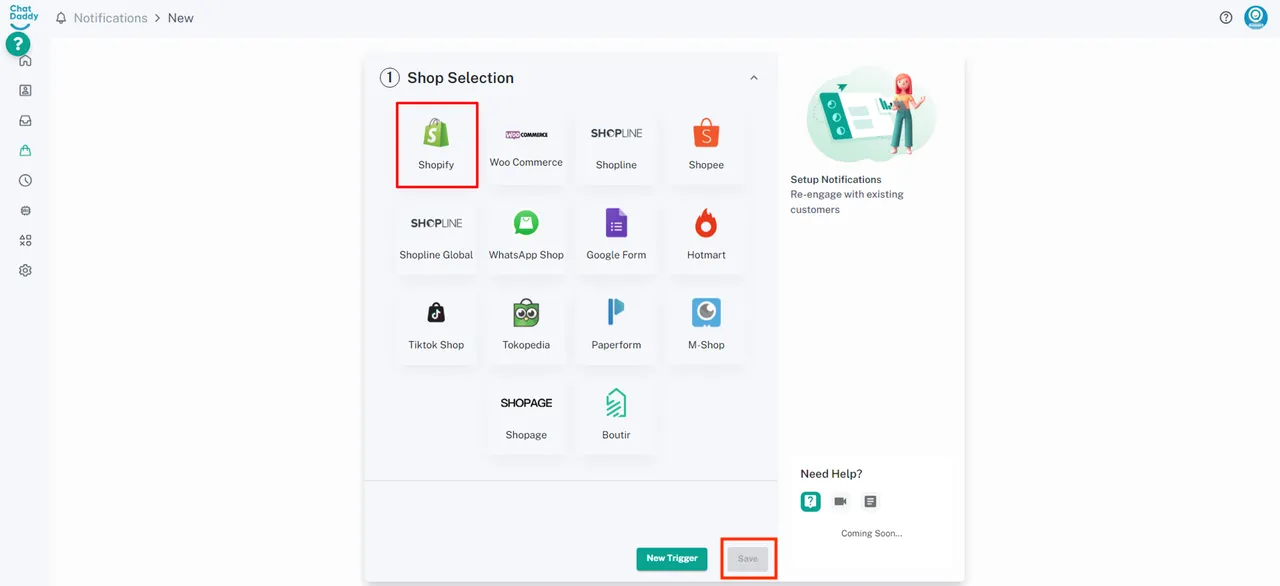Image resolution: width=1280 pixels, height=586 pixels.
Task: Select the Shopage shop tile
Action: 526,415
